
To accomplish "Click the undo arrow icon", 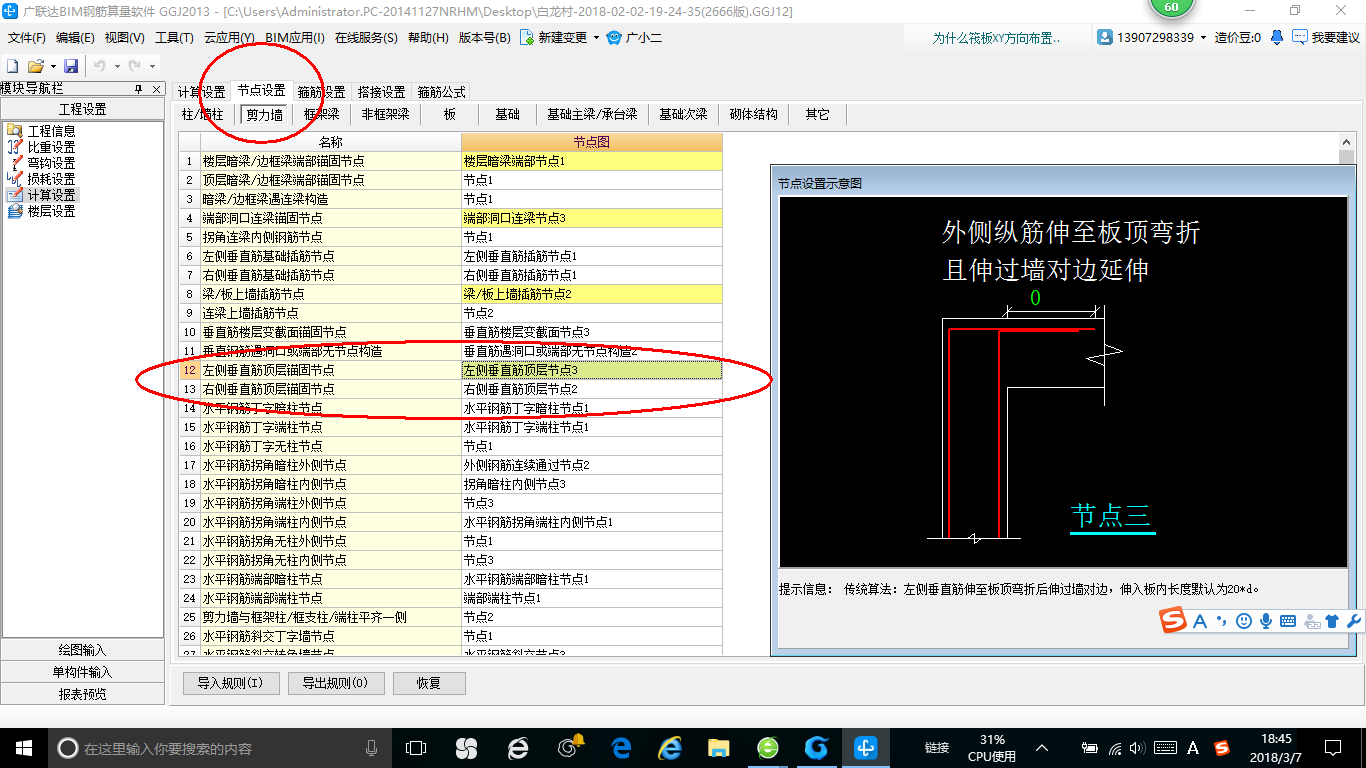I will pos(100,66).
